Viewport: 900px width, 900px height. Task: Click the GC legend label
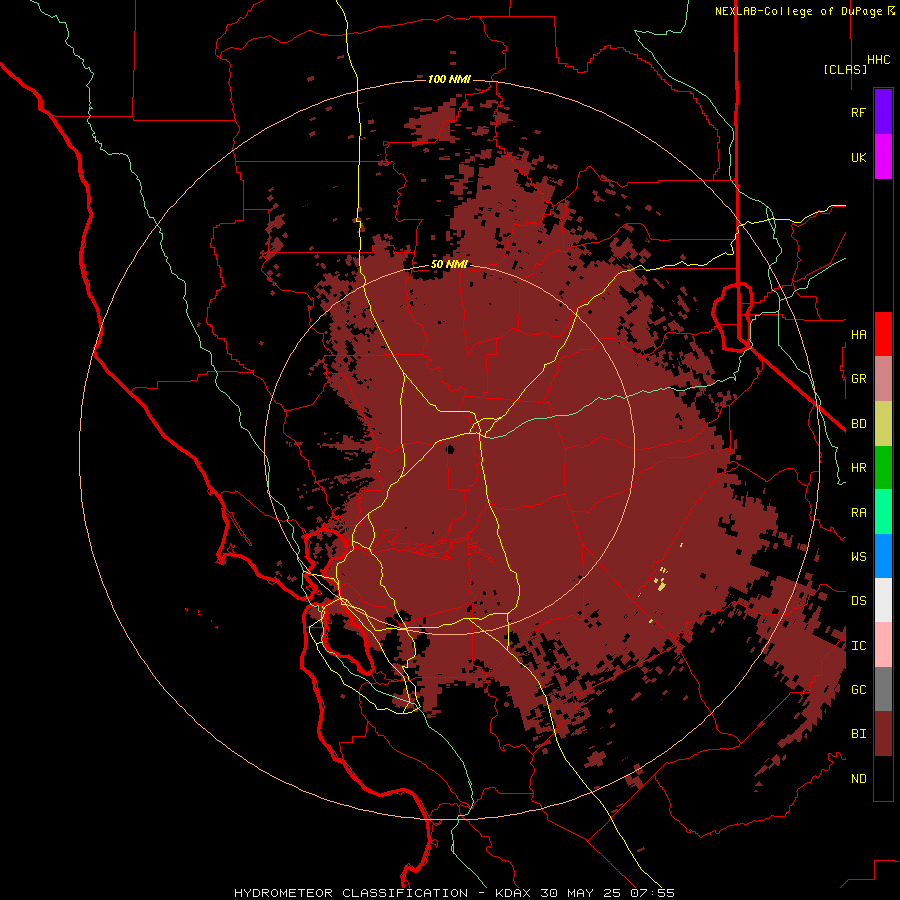(x=858, y=689)
